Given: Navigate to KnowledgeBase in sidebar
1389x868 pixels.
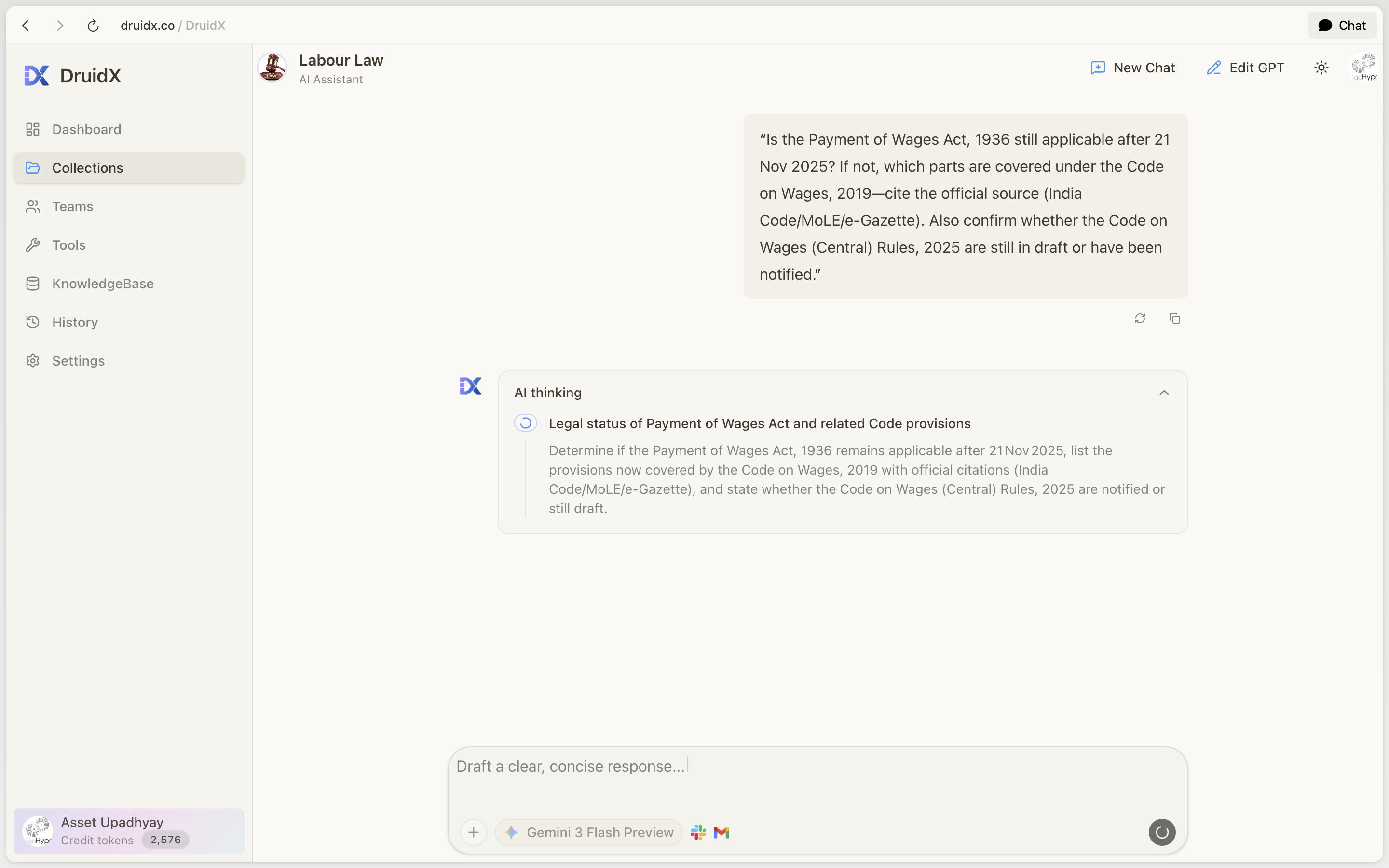Looking at the screenshot, I should pos(103,284).
